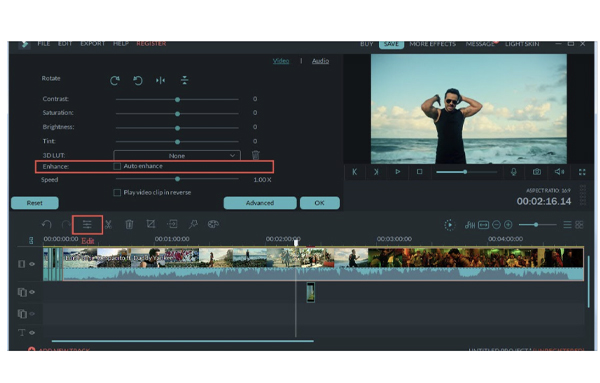Toggle visibility of second overlay track
The width and height of the screenshot is (600, 383).
tap(32, 314)
